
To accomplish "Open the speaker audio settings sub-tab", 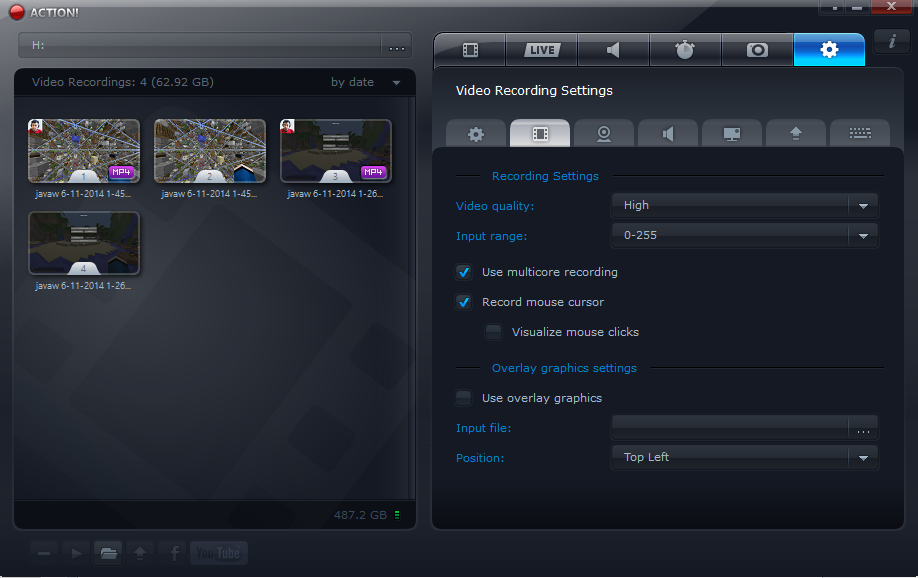I will coord(668,134).
